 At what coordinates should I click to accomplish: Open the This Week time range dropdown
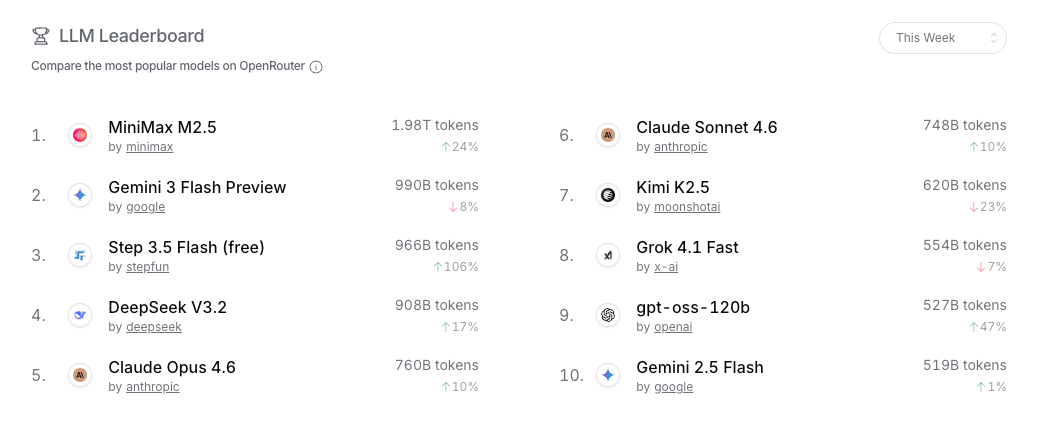[942, 38]
